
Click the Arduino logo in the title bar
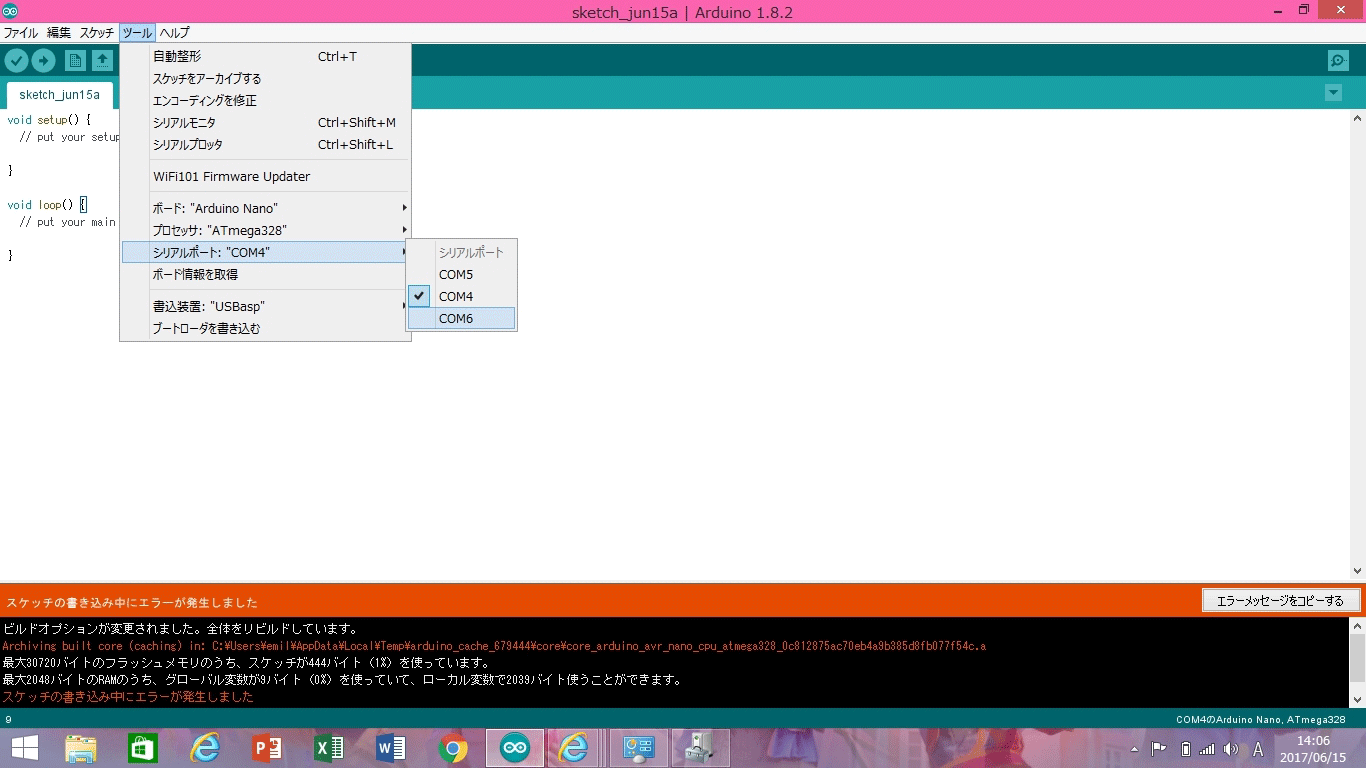(x=10, y=11)
